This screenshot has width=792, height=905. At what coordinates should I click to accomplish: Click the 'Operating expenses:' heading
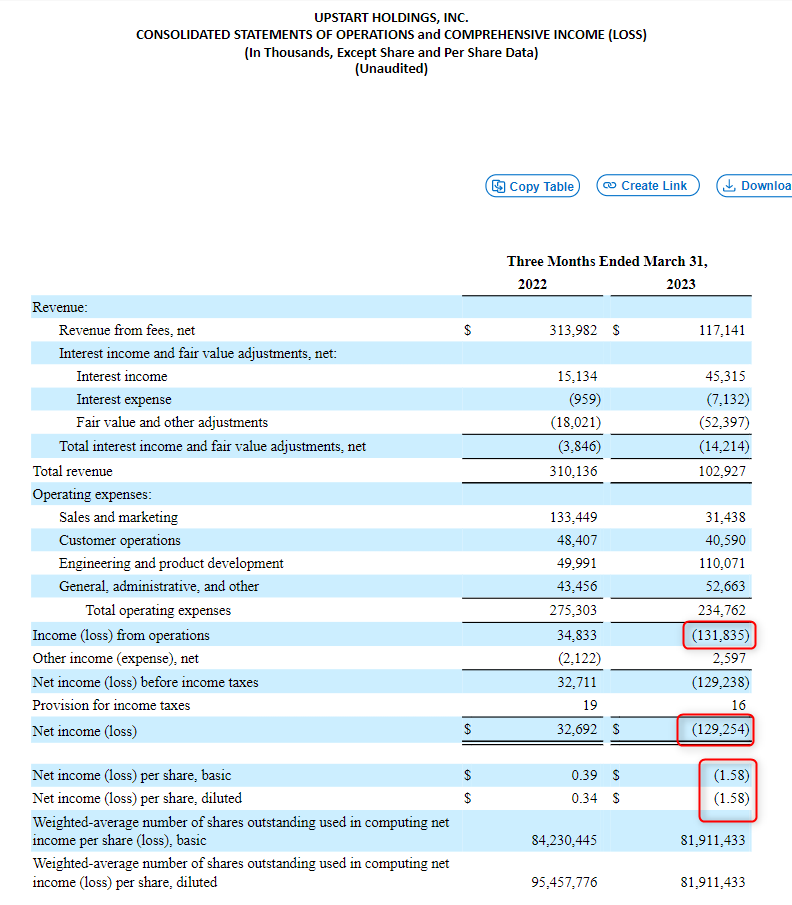coord(92,495)
